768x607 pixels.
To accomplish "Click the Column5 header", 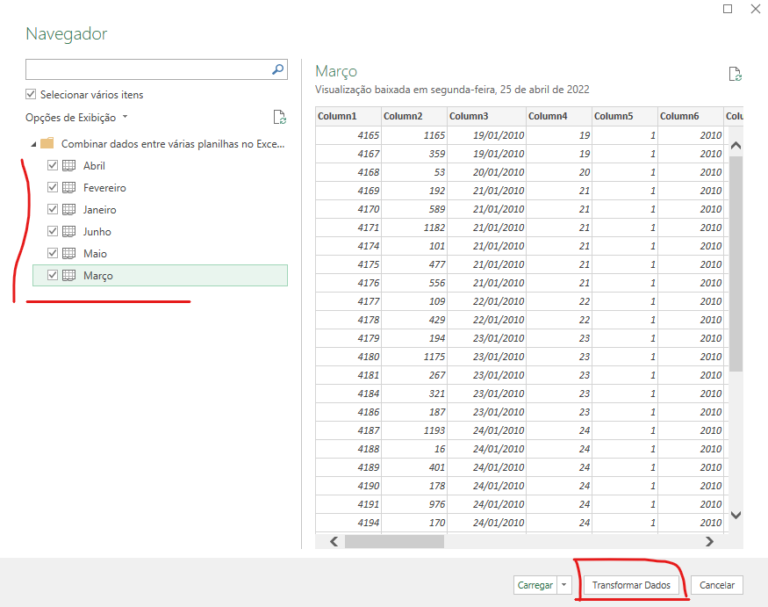I will click(x=625, y=116).
